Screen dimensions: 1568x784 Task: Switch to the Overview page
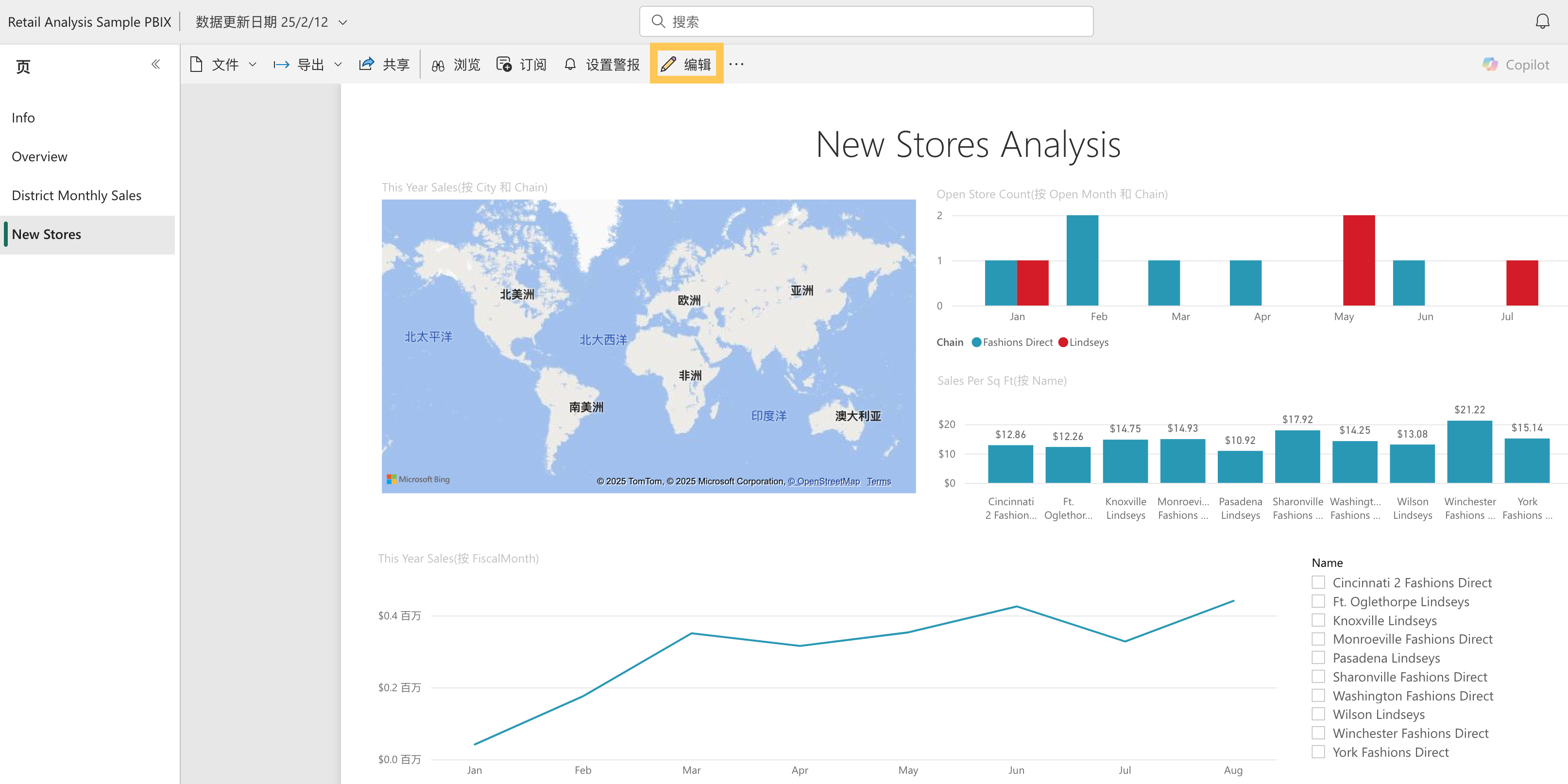tap(39, 156)
